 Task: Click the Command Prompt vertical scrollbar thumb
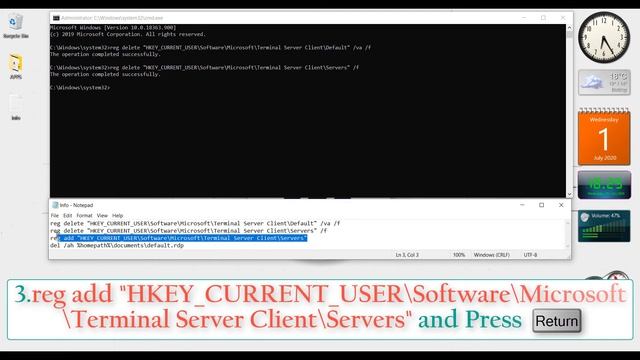click(x=569, y=34)
